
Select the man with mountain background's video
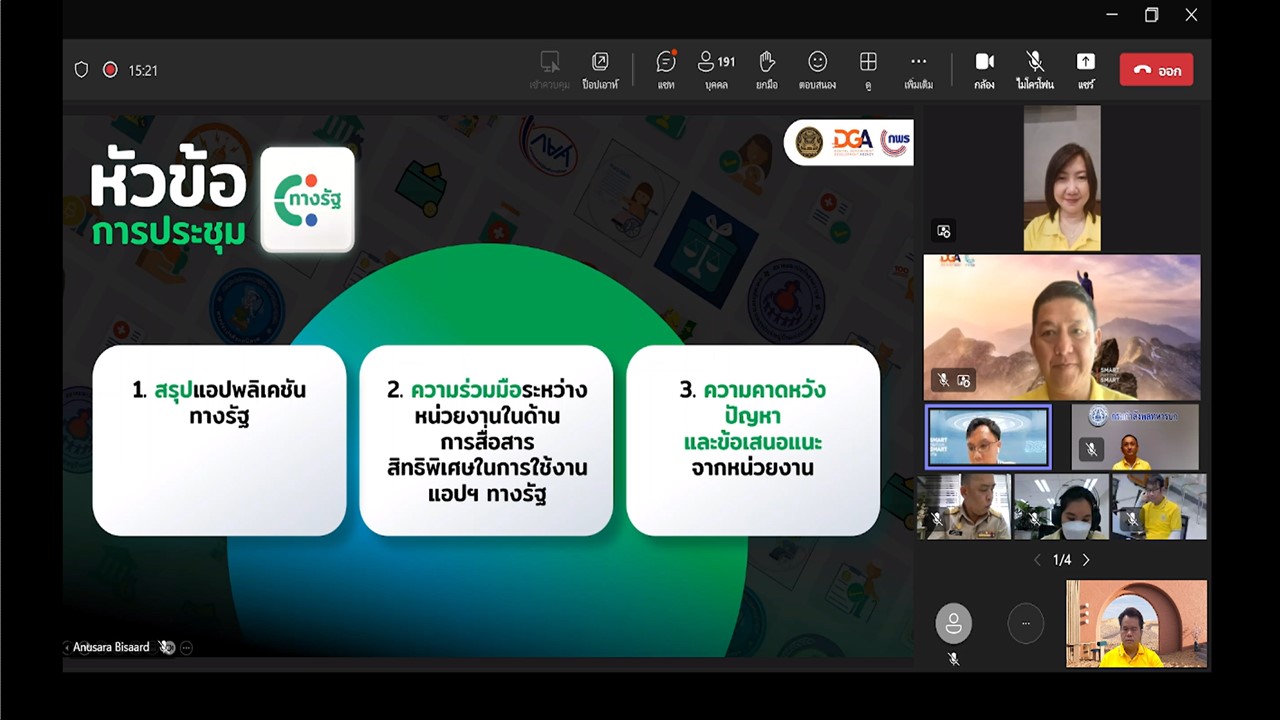1062,327
